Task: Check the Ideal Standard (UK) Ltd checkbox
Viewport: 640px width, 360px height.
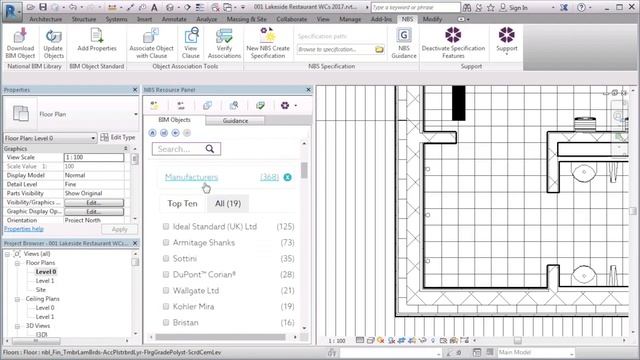Action: point(166,226)
